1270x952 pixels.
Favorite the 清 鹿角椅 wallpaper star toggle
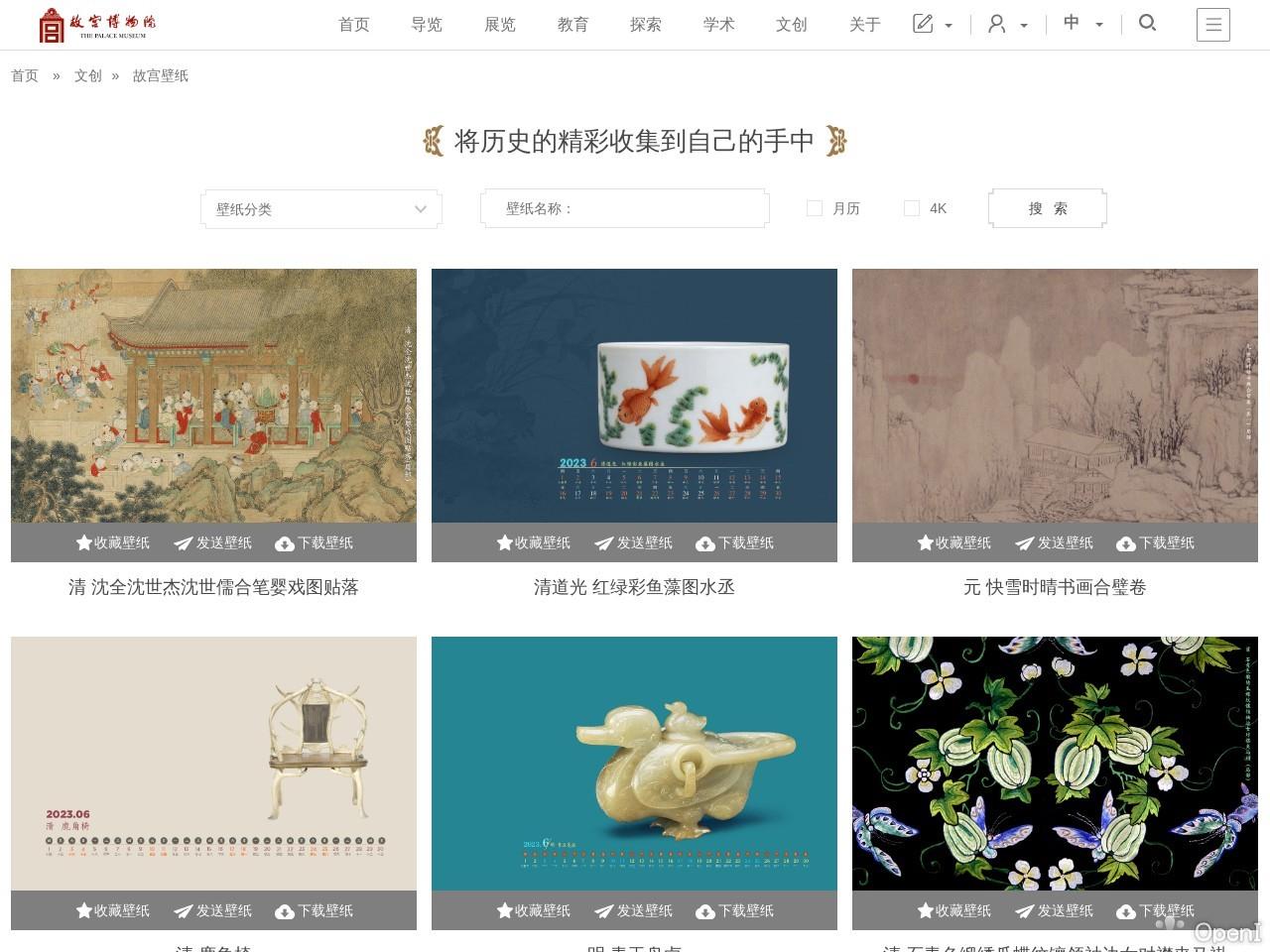coord(83,910)
